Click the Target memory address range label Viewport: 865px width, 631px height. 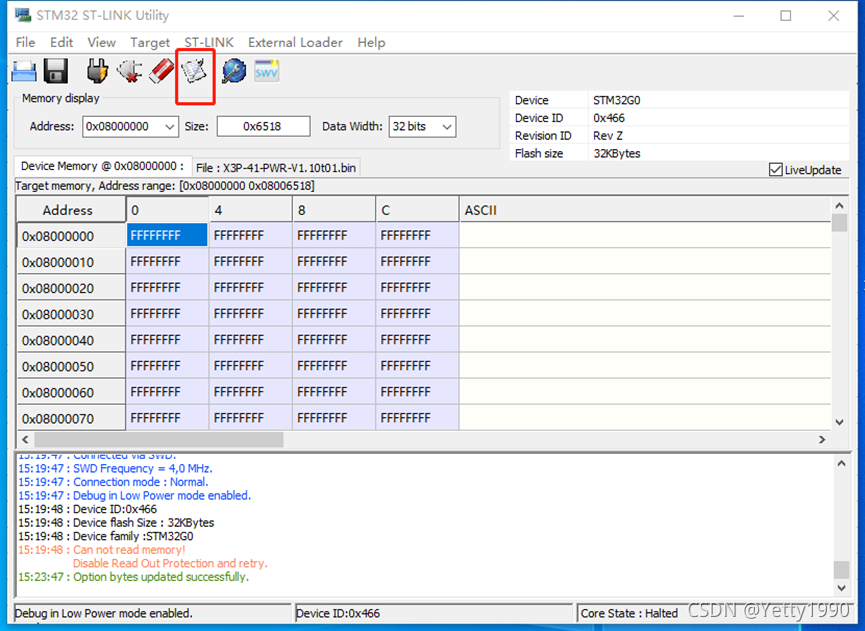(165, 186)
